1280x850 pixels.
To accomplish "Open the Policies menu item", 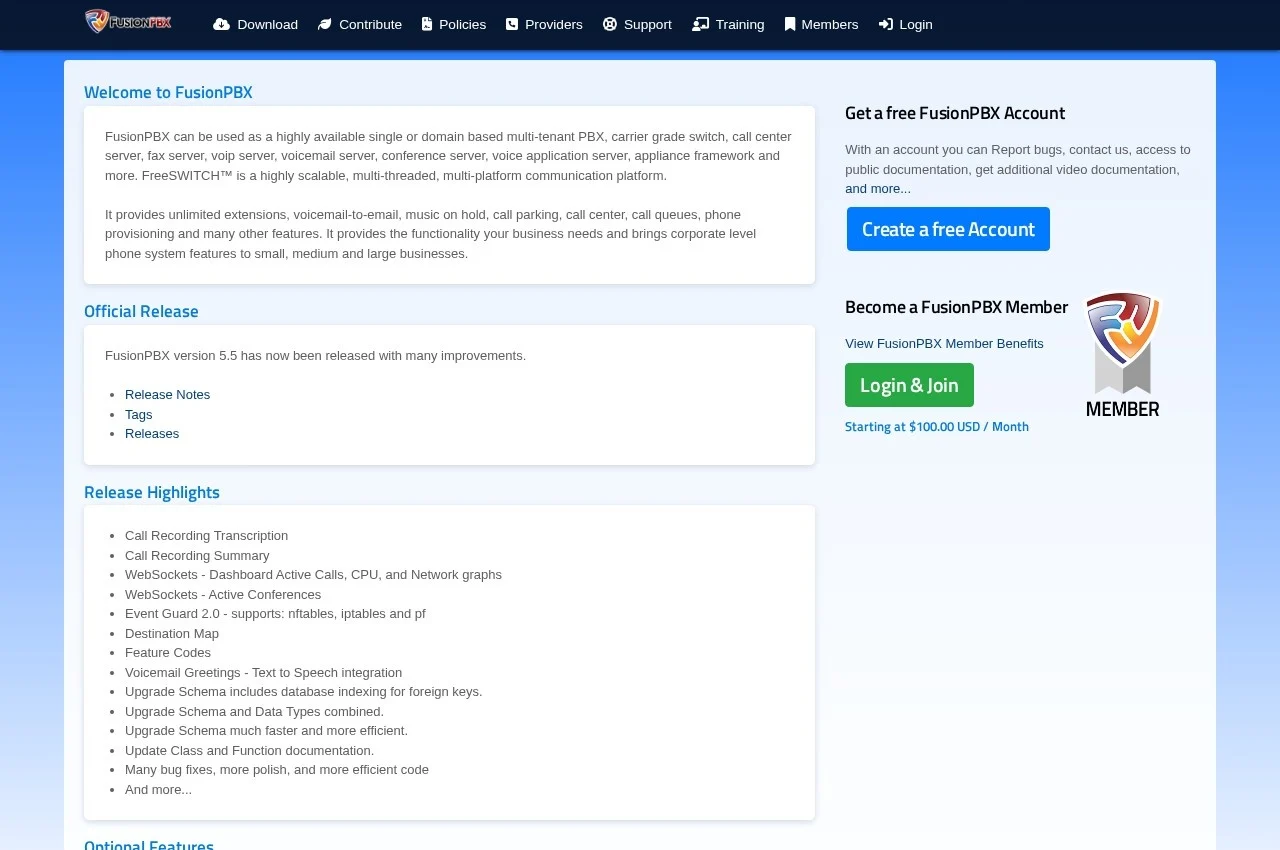I will 454,24.
